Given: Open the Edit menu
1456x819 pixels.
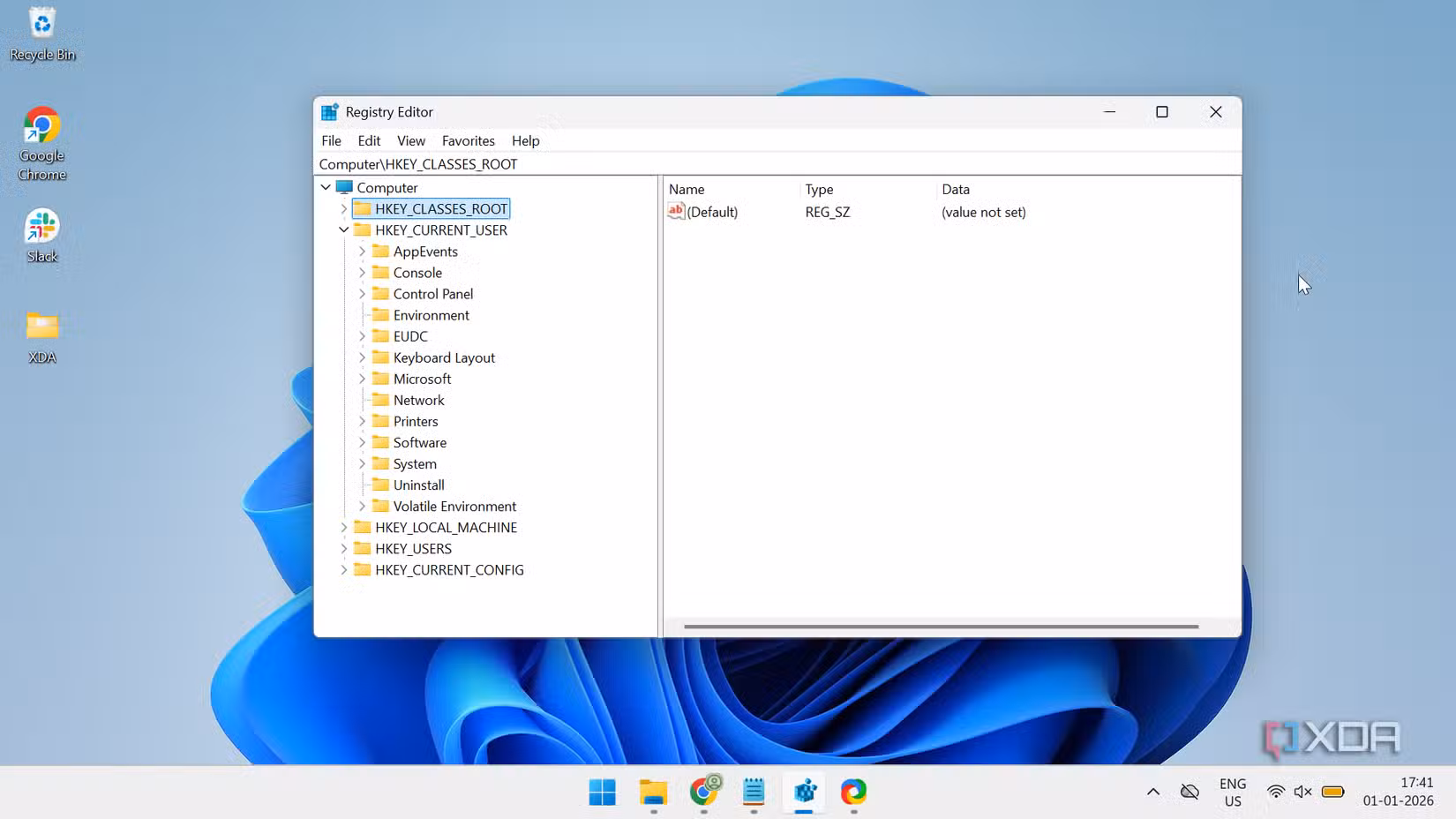Looking at the screenshot, I should tap(369, 140).
